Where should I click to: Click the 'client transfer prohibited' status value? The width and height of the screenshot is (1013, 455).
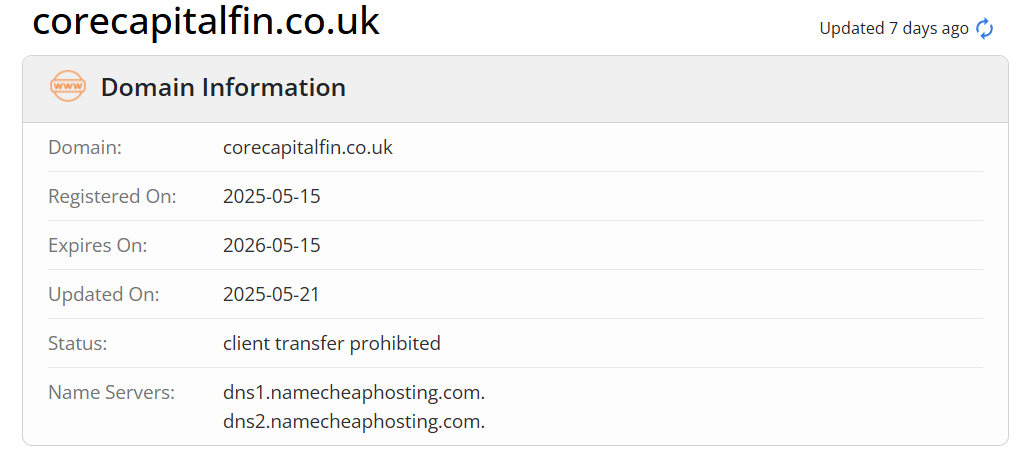coord(331,343)
